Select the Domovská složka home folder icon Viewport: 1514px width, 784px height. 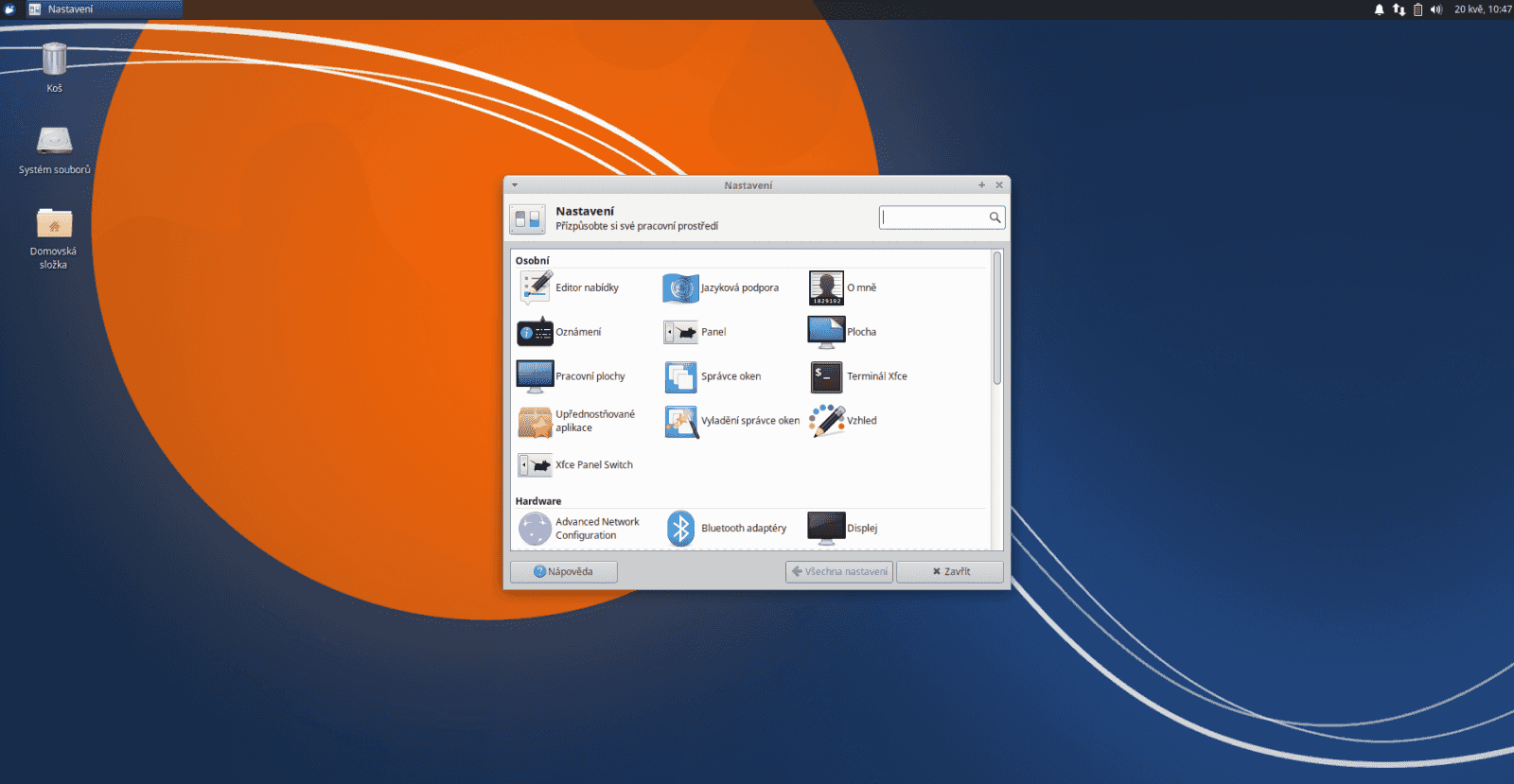pyautogui.click(x=55, y=223)
